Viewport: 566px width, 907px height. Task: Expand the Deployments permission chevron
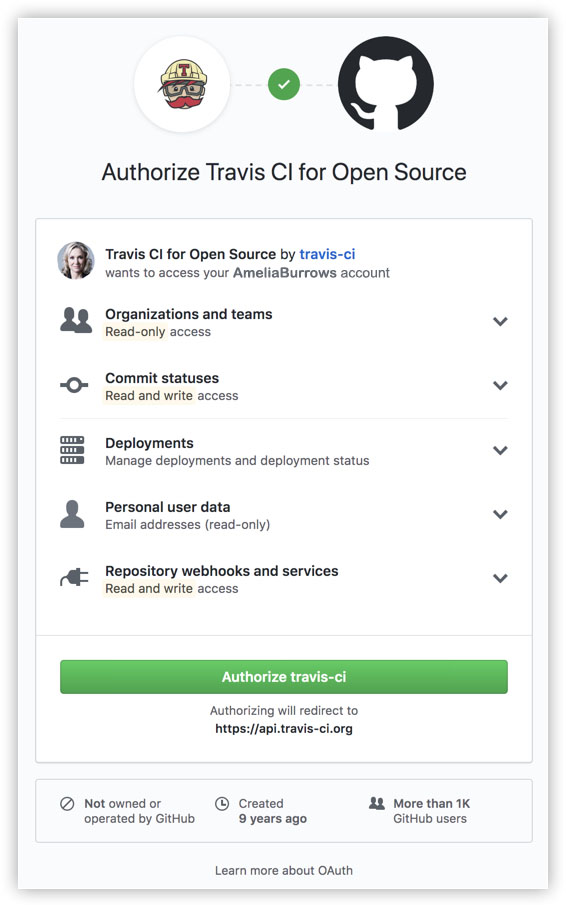tap(500, 451)
